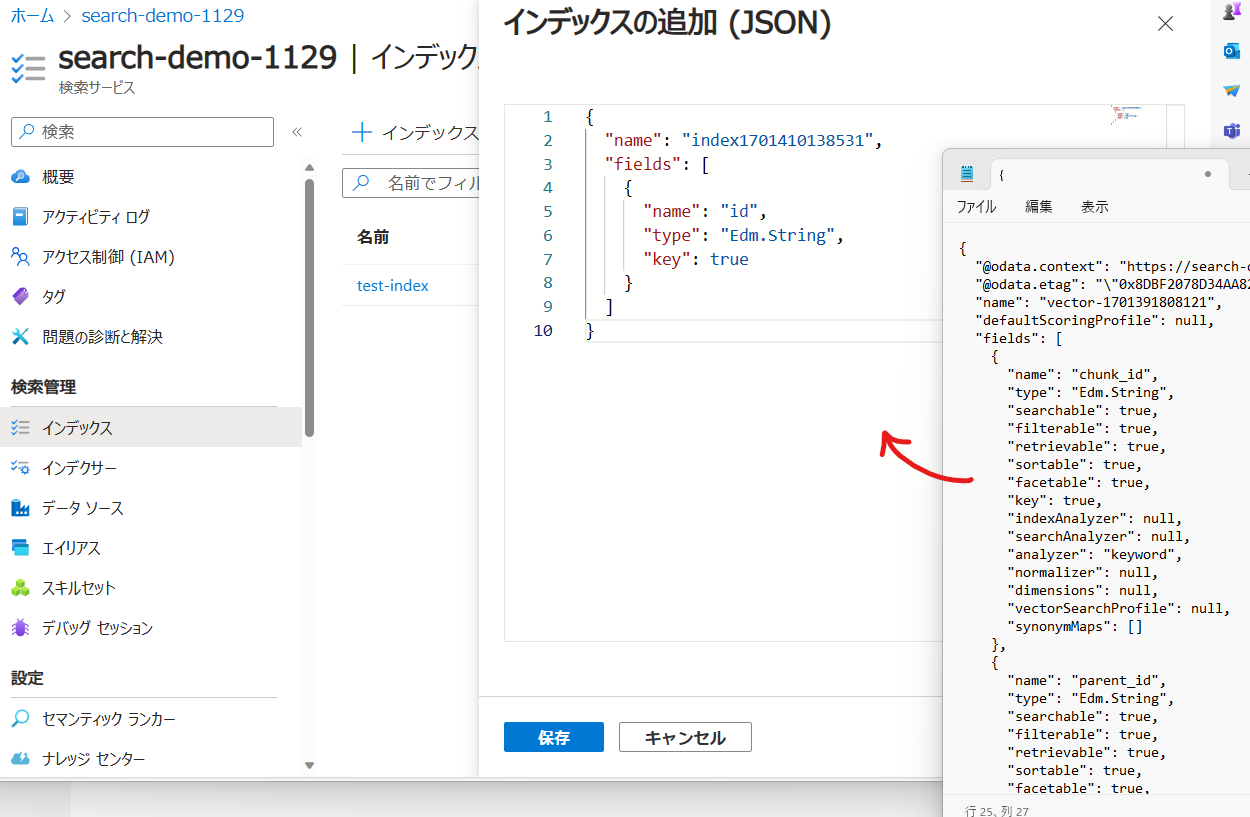Image resolution: width=1250 pixels, height=817 pixels.
Task: Click the 保存 button
Action: click(x=554, y=737)
